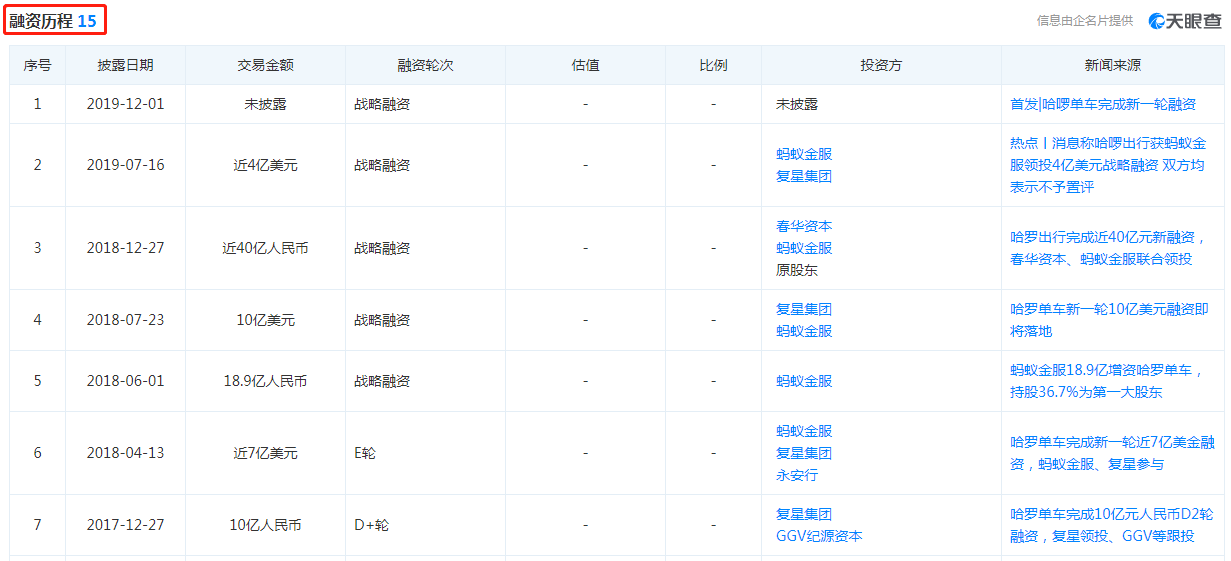Click investor 永安行 in the E轮 row
The width and height of the screenshot is (1231, 561).
[x=797, y=475]
